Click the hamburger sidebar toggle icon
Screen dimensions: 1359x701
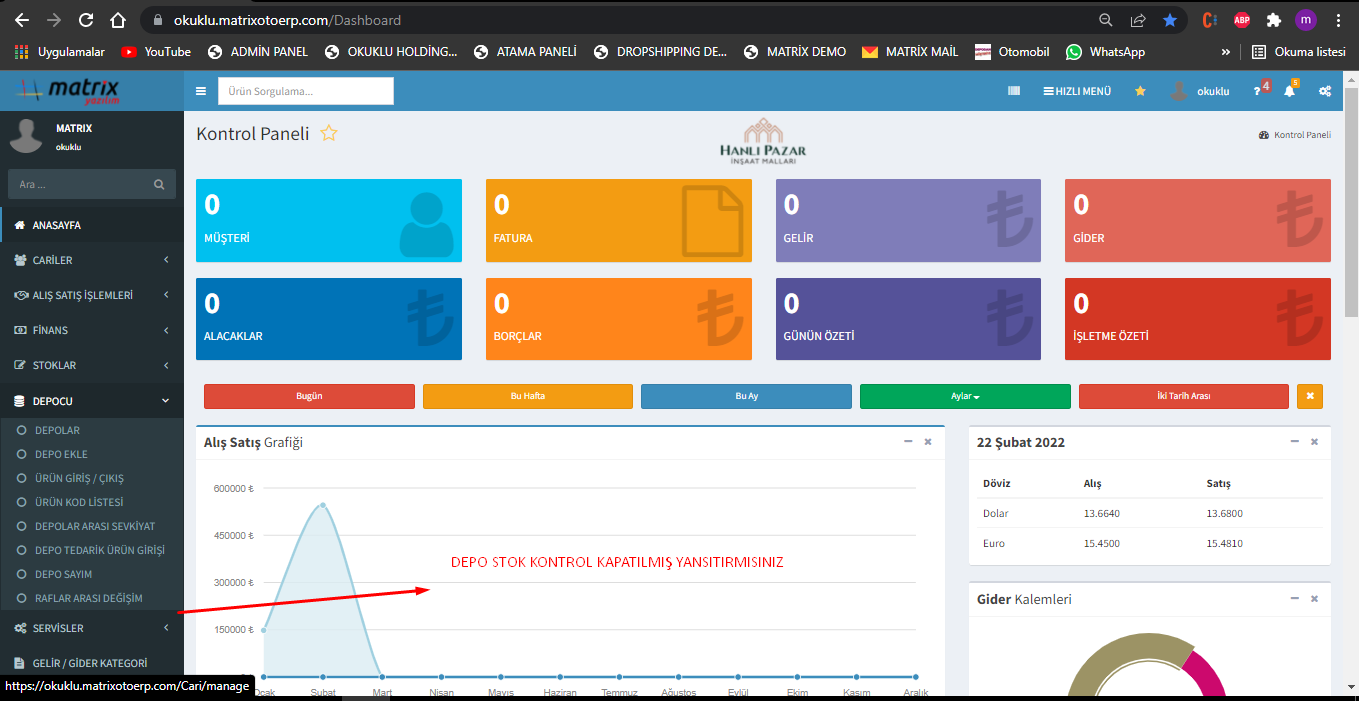pyautogui.click(x=201, y=91)
